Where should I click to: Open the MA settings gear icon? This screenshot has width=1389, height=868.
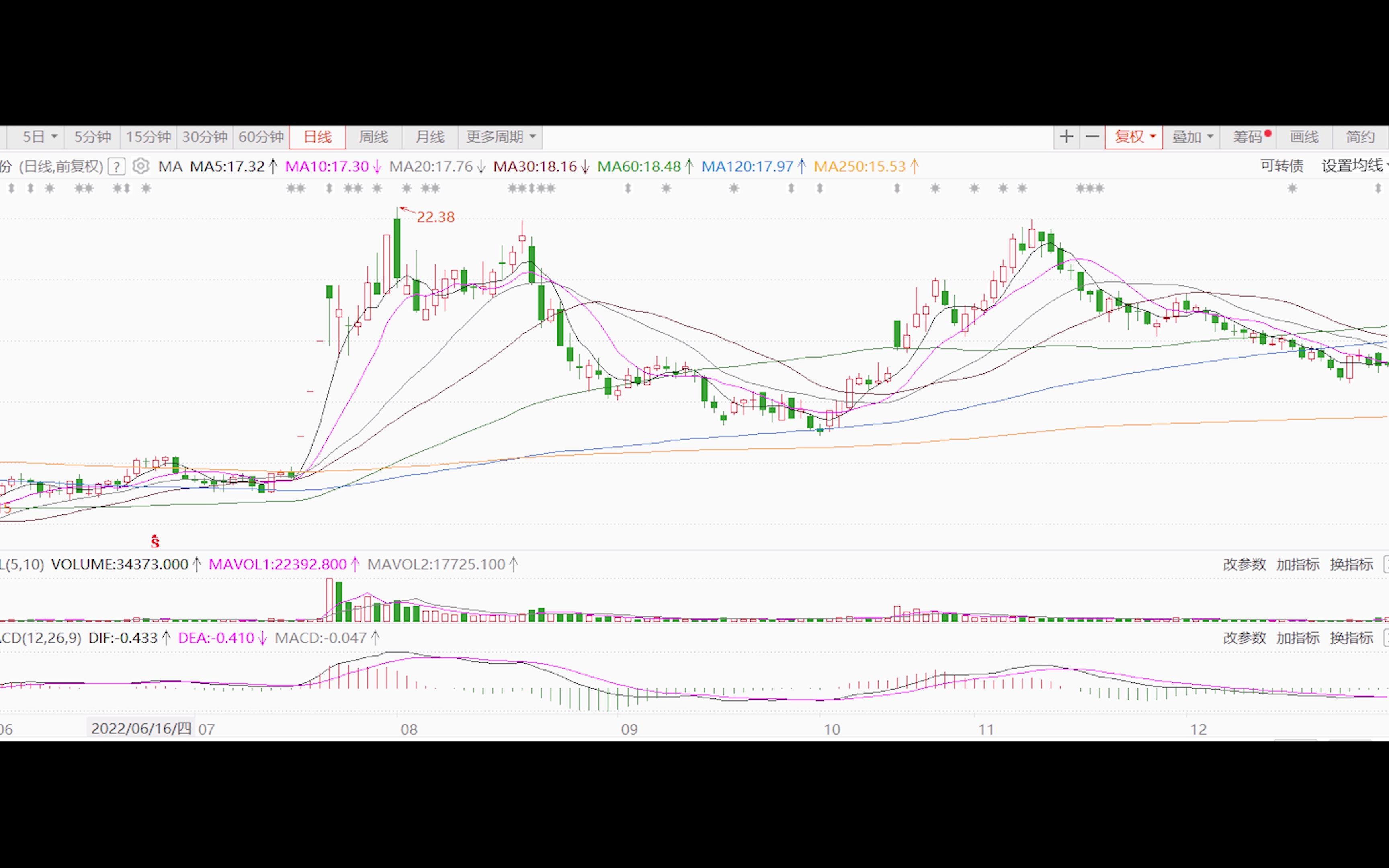click(x=141, y=166)
